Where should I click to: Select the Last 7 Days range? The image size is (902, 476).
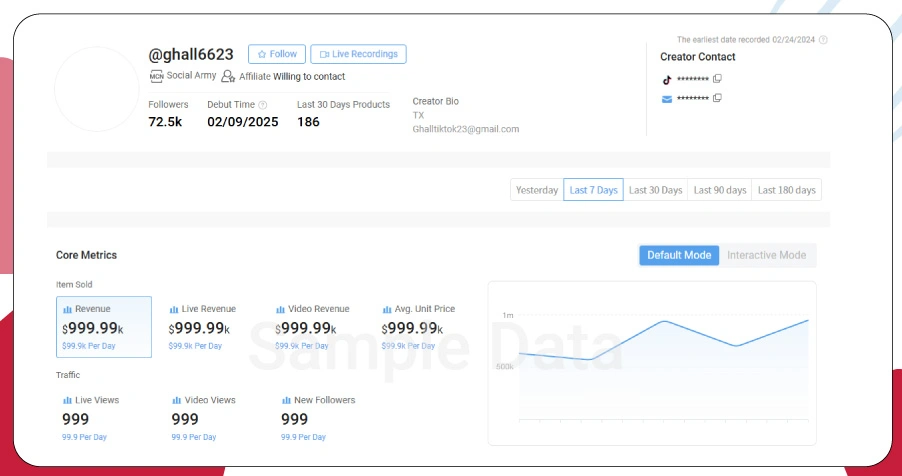point(593,190)
